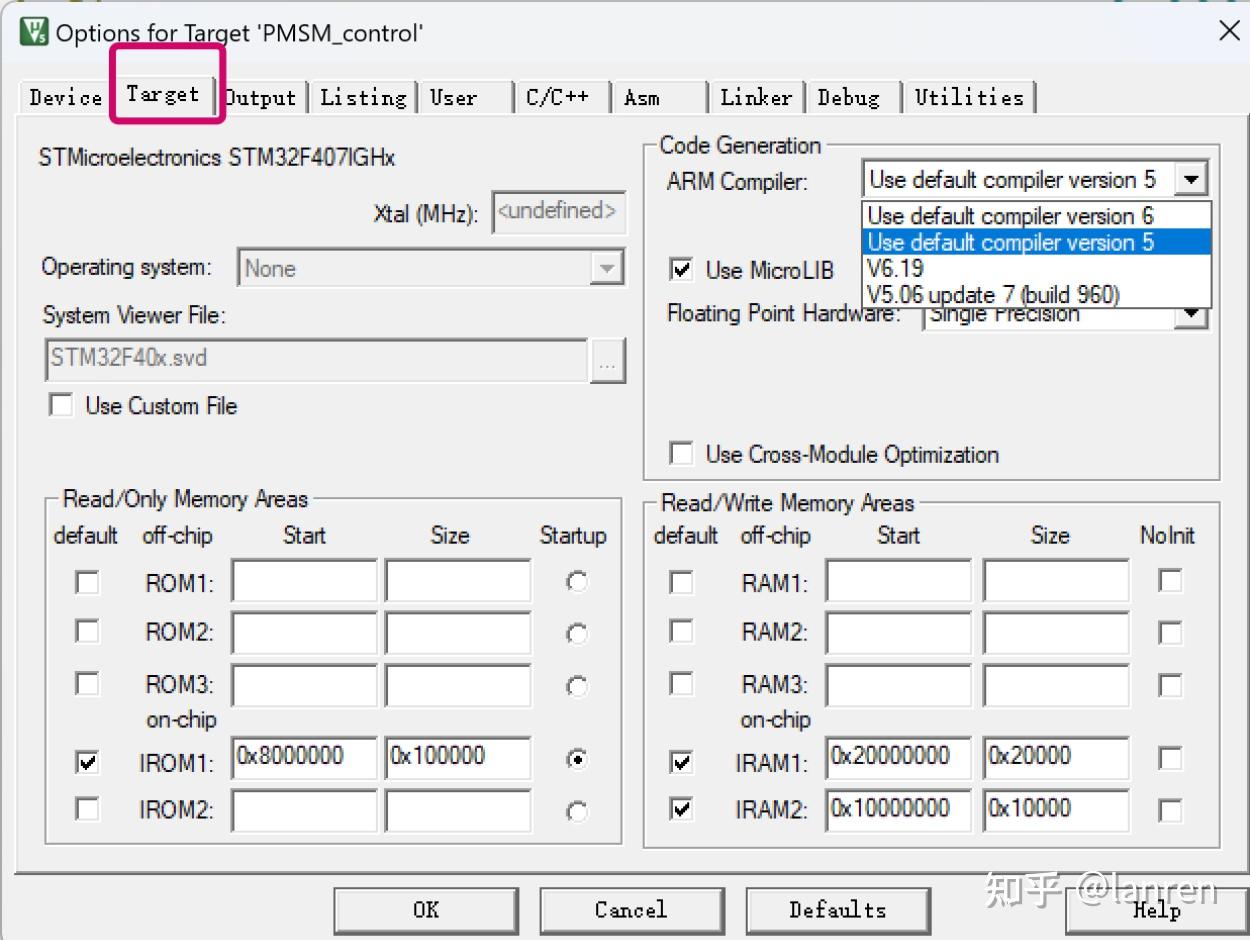
Task: Check NoInit for RAM3
Action: (1170, 685)
